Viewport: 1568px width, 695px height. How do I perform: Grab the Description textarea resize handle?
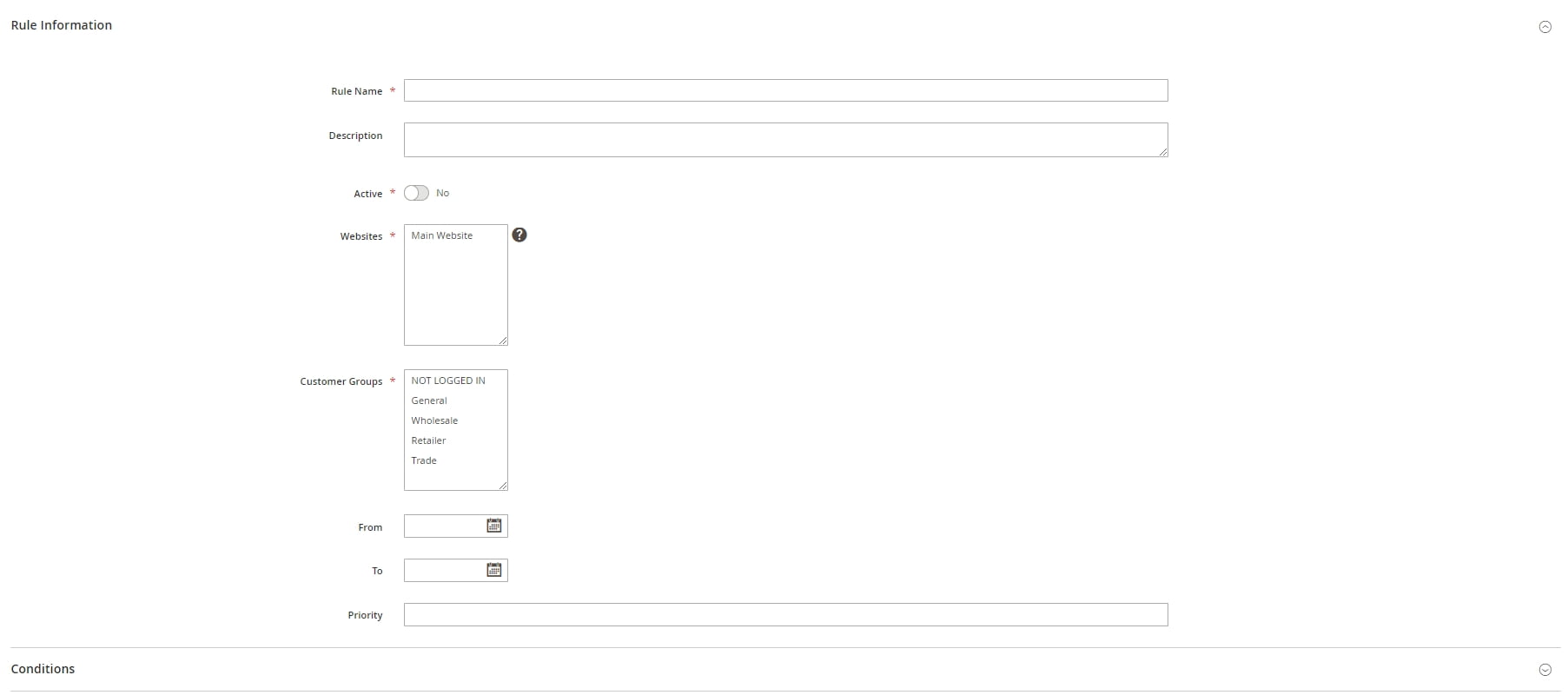click(1163, 152)
